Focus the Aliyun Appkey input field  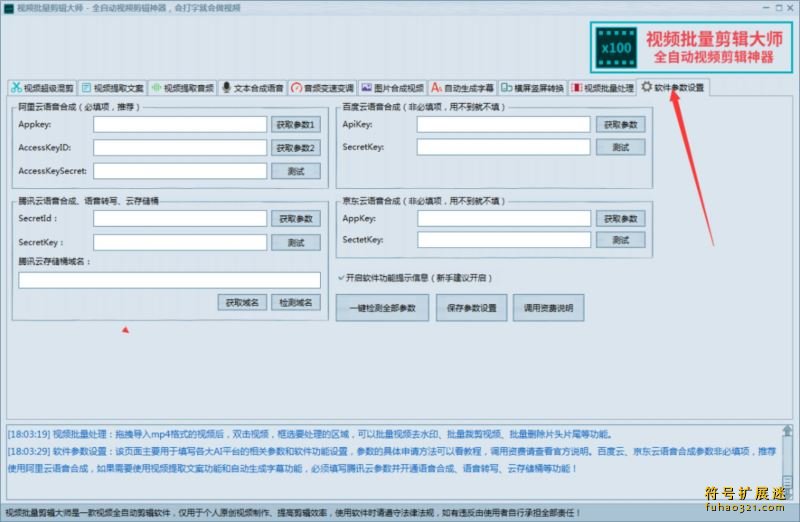coord(180,125)
